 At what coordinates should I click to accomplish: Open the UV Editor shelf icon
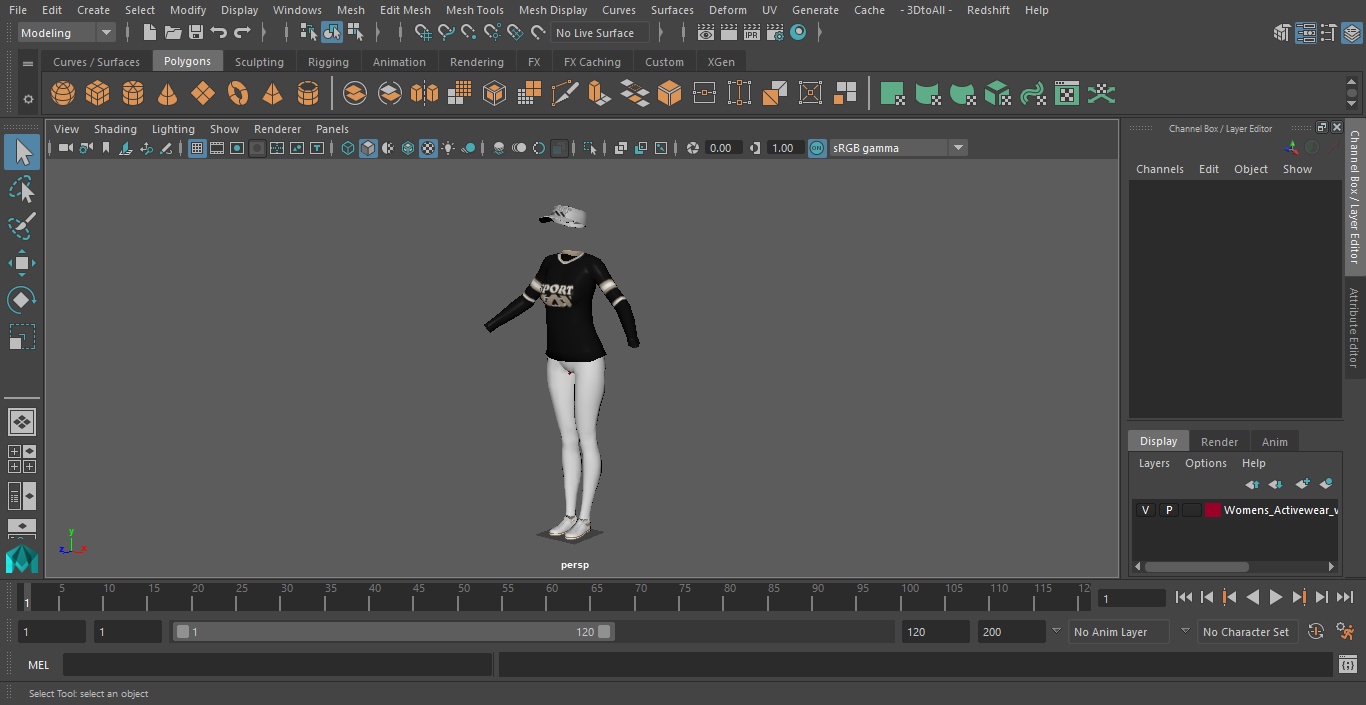1067,94
